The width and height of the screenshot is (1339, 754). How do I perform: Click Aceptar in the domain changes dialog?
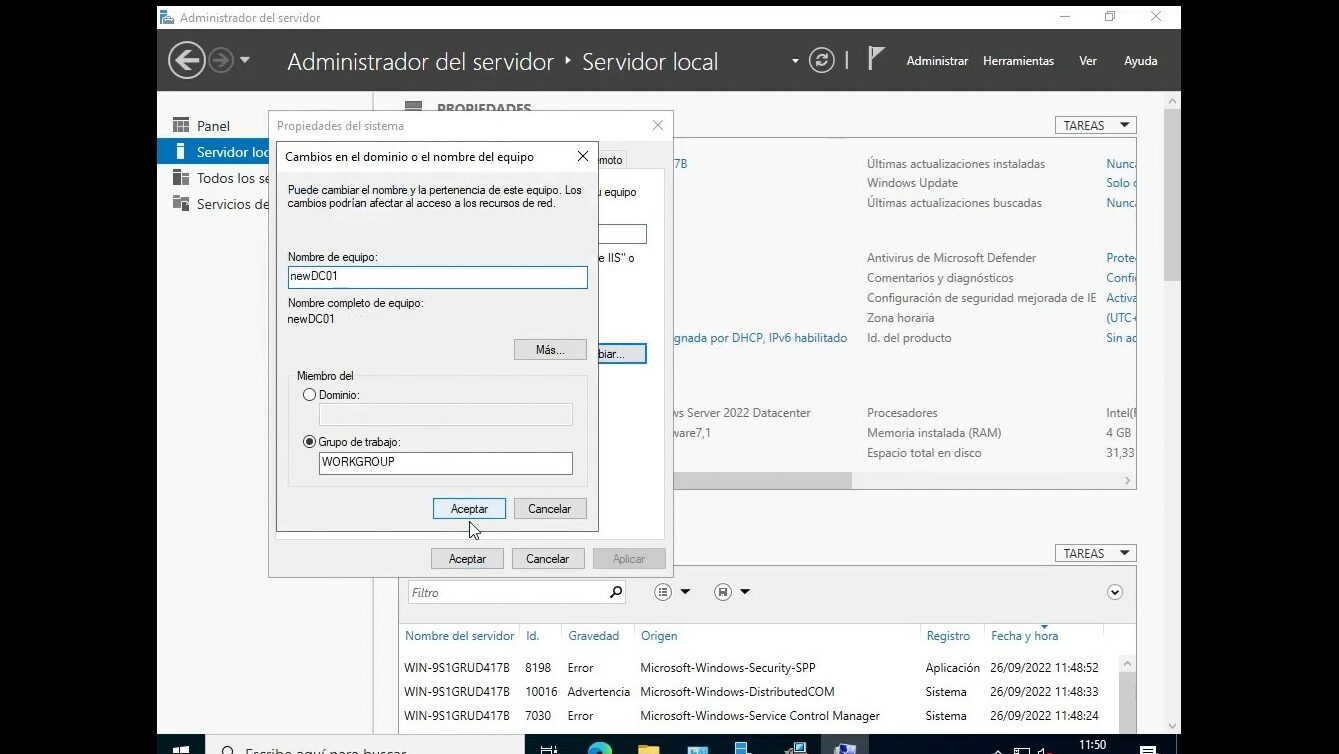(469, 509)
